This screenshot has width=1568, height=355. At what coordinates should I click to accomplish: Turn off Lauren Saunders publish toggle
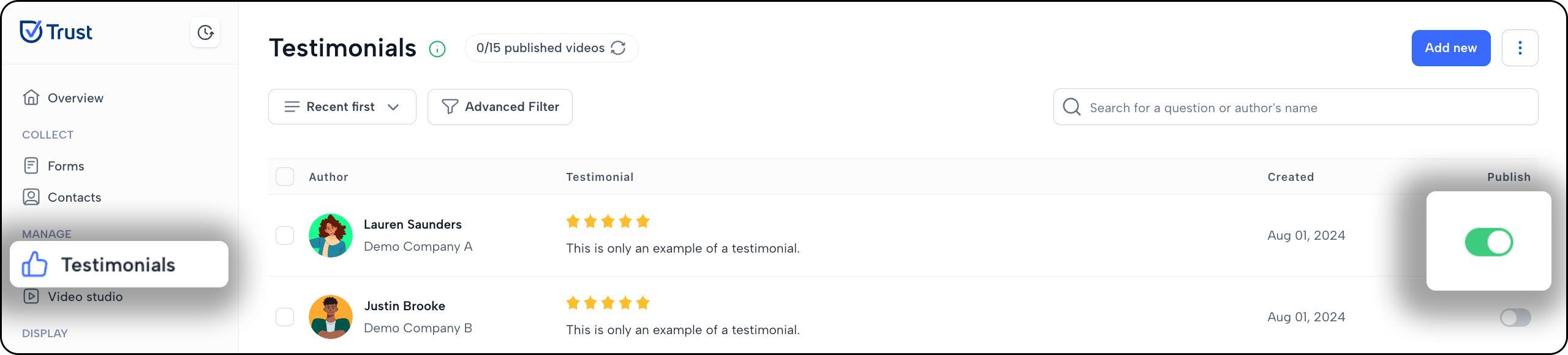tap(1488, 242)
